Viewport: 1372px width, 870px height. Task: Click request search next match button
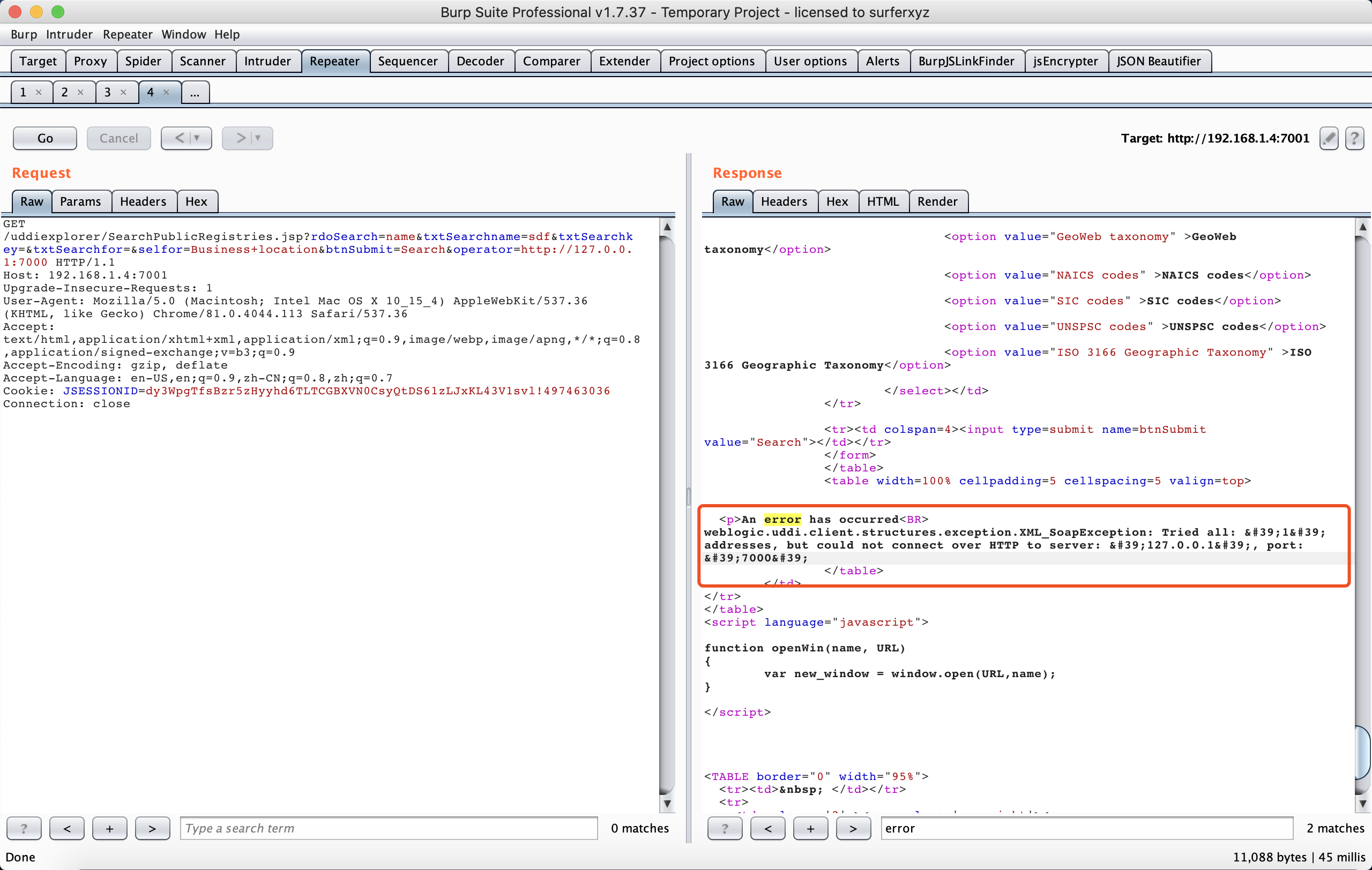[152, 828]
